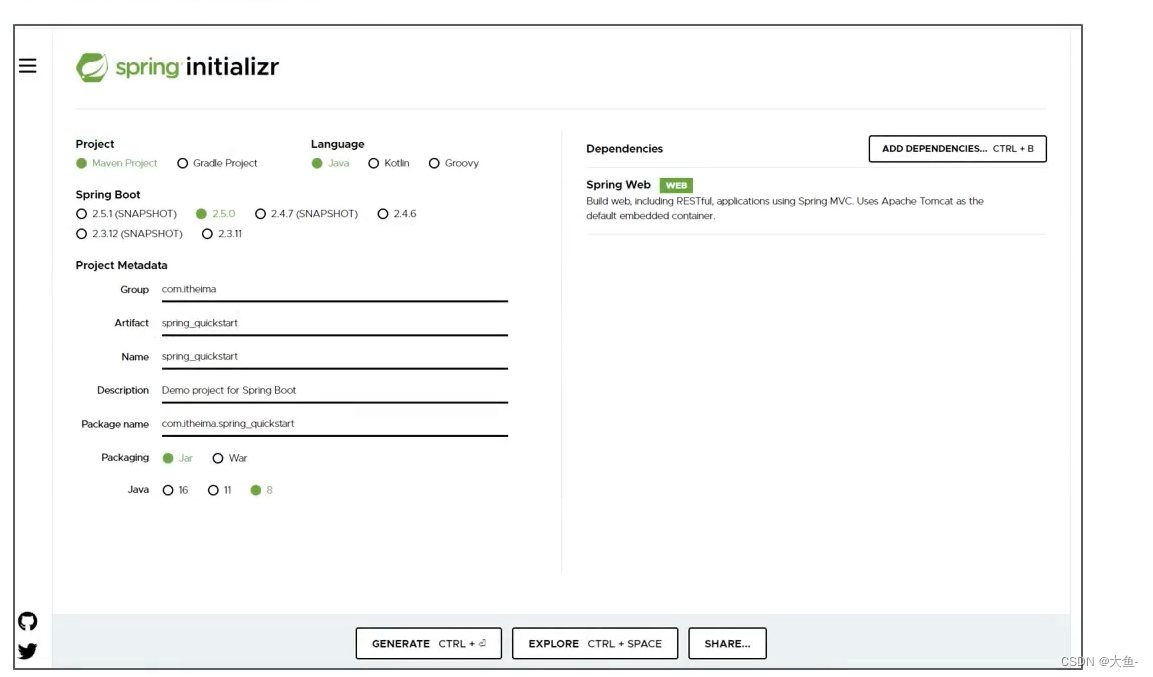1153x677 pixels.
Task: Select Spring Boot 2.5.0 version
Action: click(x=215, y=214)
